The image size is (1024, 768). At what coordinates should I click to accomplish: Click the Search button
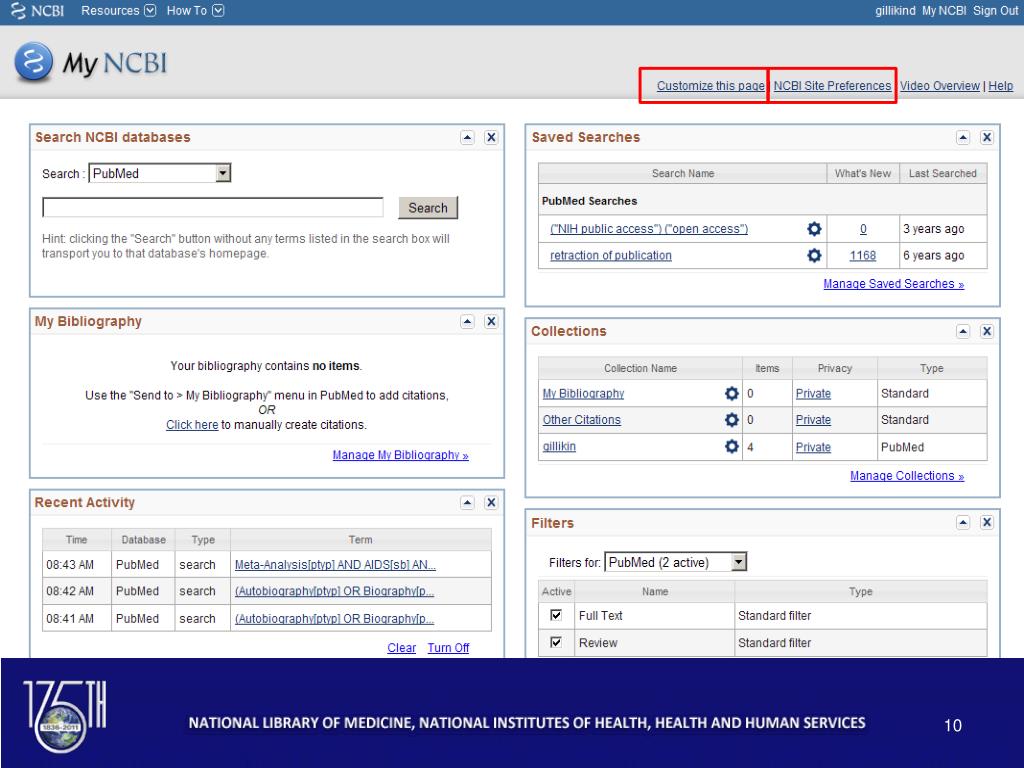tap(428, 208)
